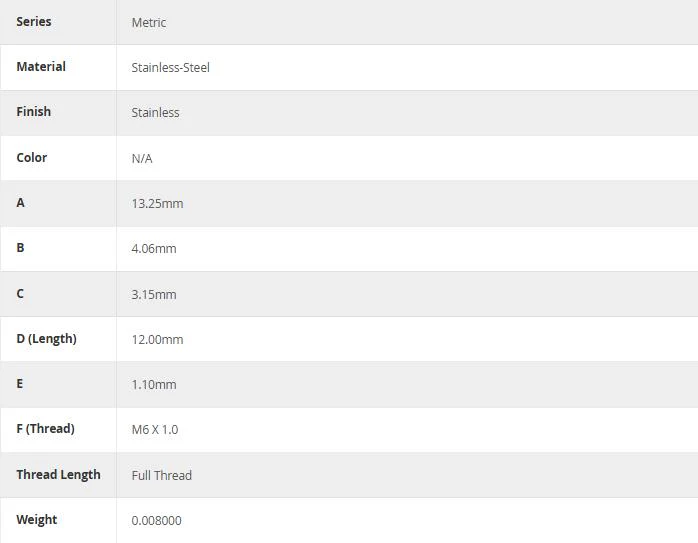Click the D (Length) label
The height and width of the screenshot is (543, 698).
tap(46, 339)
